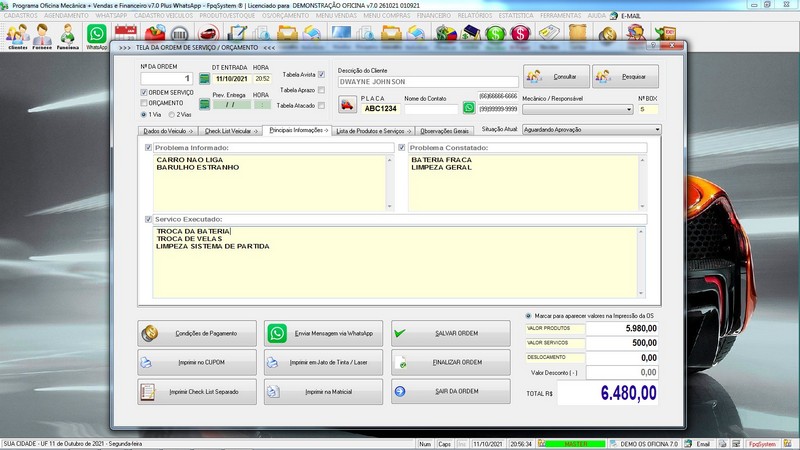Toggle the Problema Informado checkbox
Image resolution: width=800 pixels, height=450 pixels.
coord(148,147)
